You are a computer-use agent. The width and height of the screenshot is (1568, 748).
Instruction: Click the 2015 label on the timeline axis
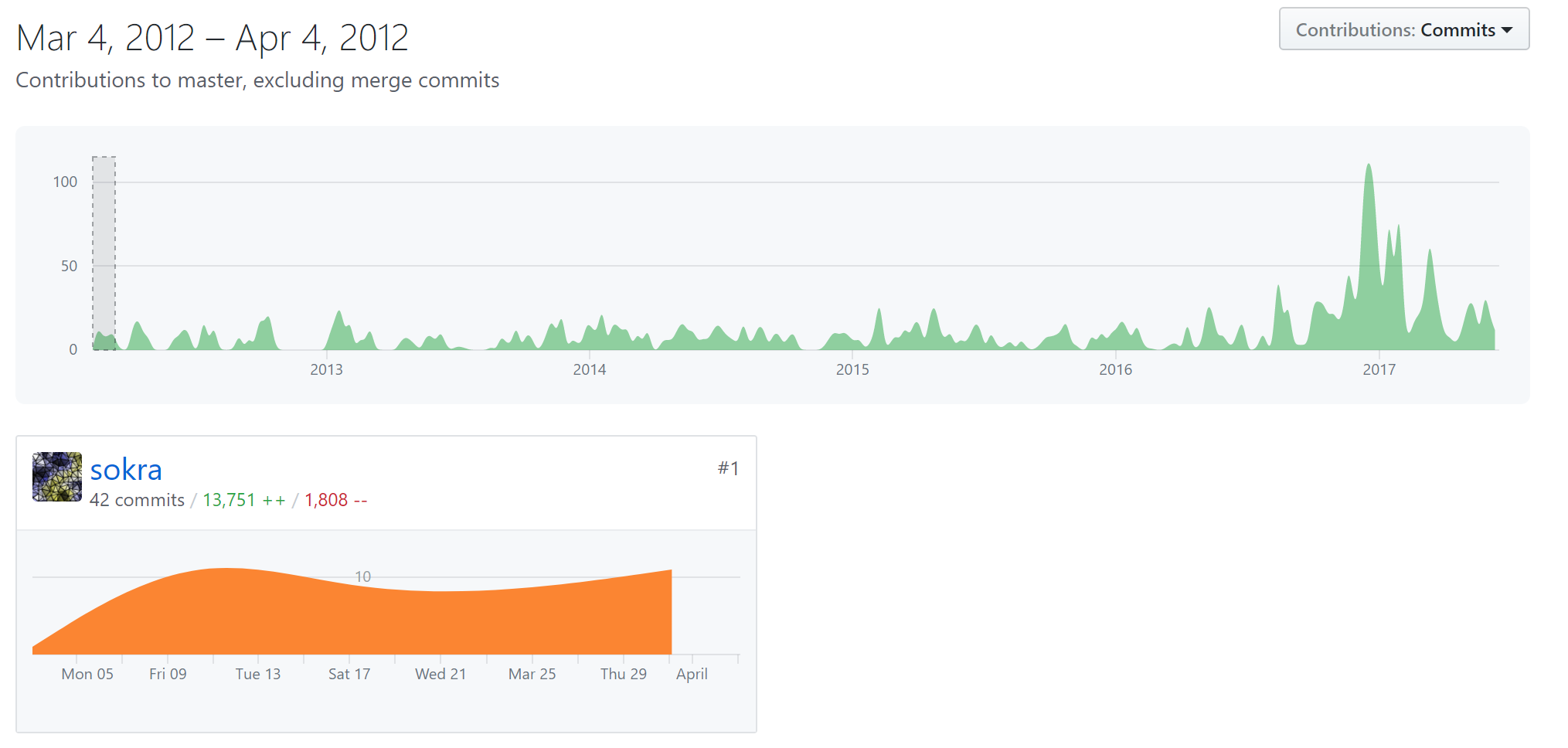tap(852, 369)
